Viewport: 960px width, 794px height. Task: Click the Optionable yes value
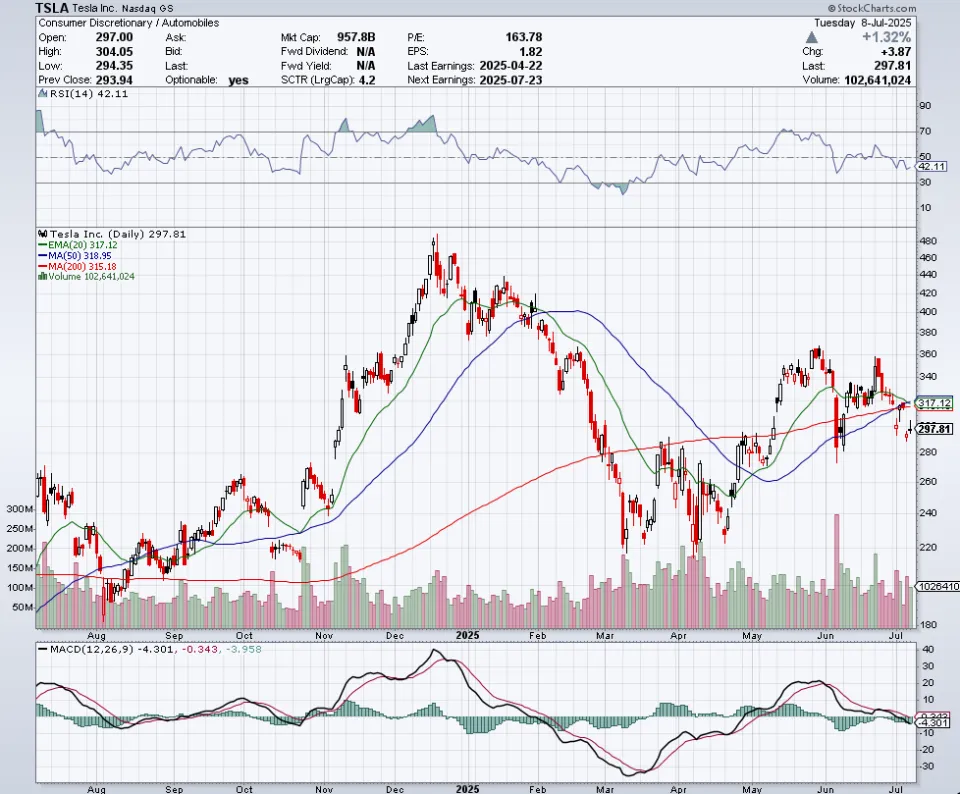(x=238, y=80)
